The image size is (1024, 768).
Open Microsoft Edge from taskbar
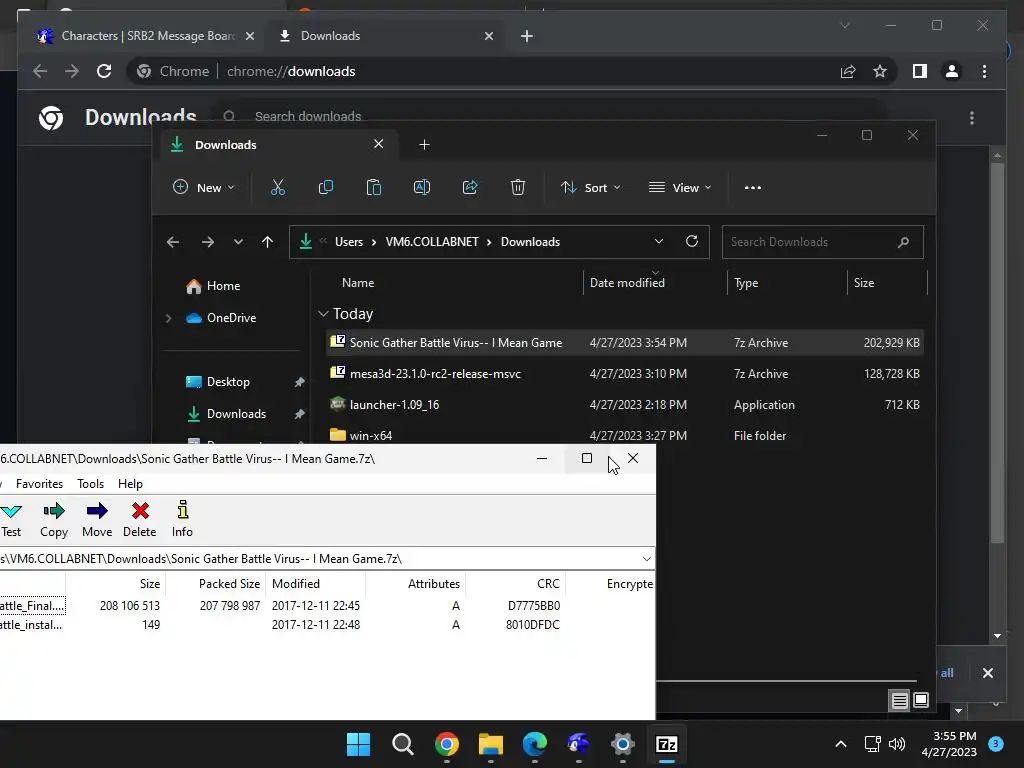tap(535, 744)
